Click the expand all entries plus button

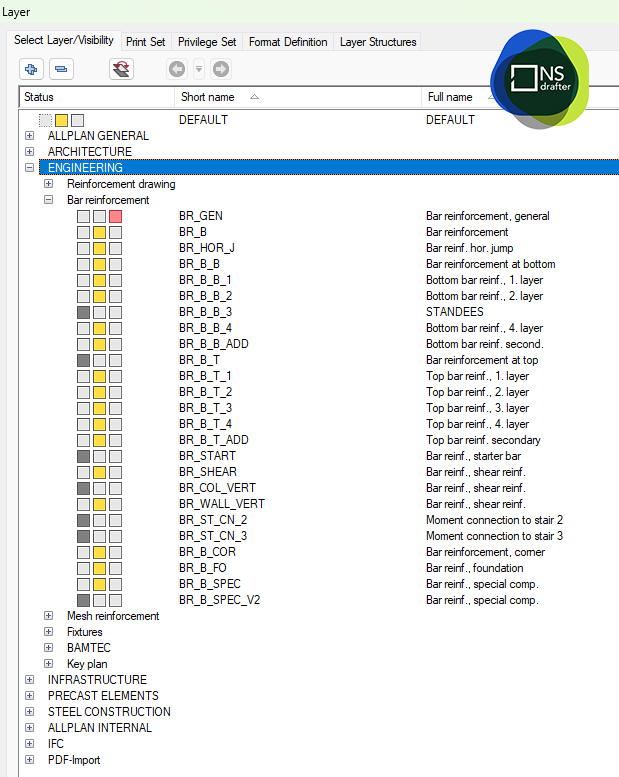pos(31,69)
